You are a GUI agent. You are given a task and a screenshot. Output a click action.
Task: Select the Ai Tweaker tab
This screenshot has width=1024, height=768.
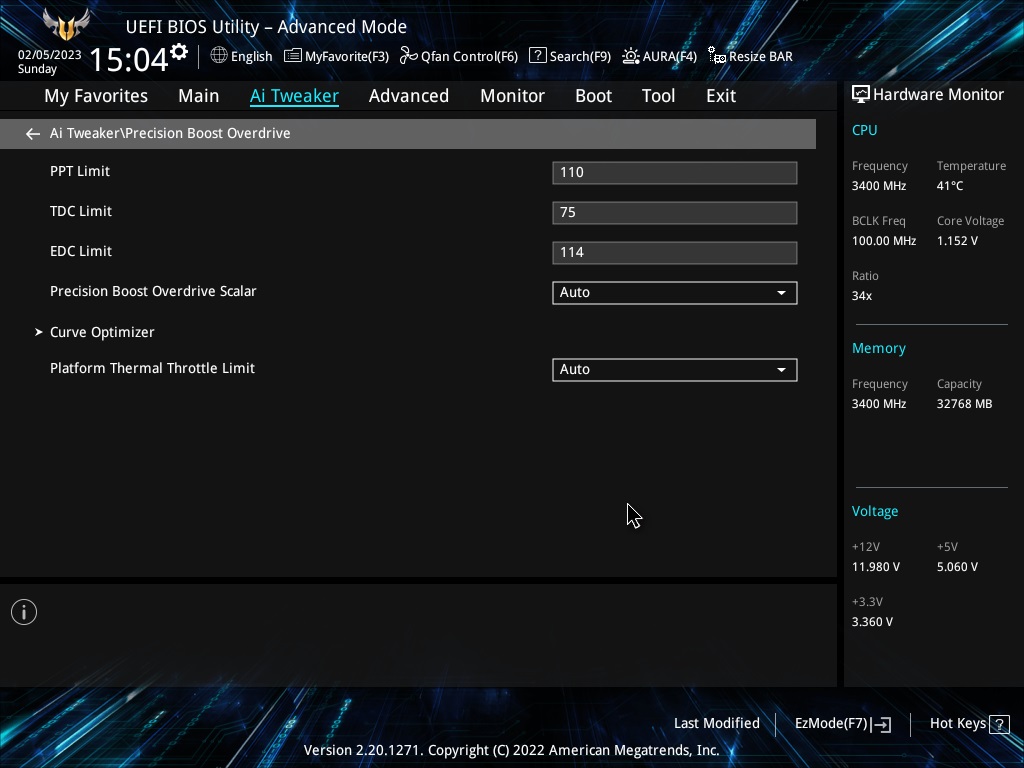pos(294,96)
